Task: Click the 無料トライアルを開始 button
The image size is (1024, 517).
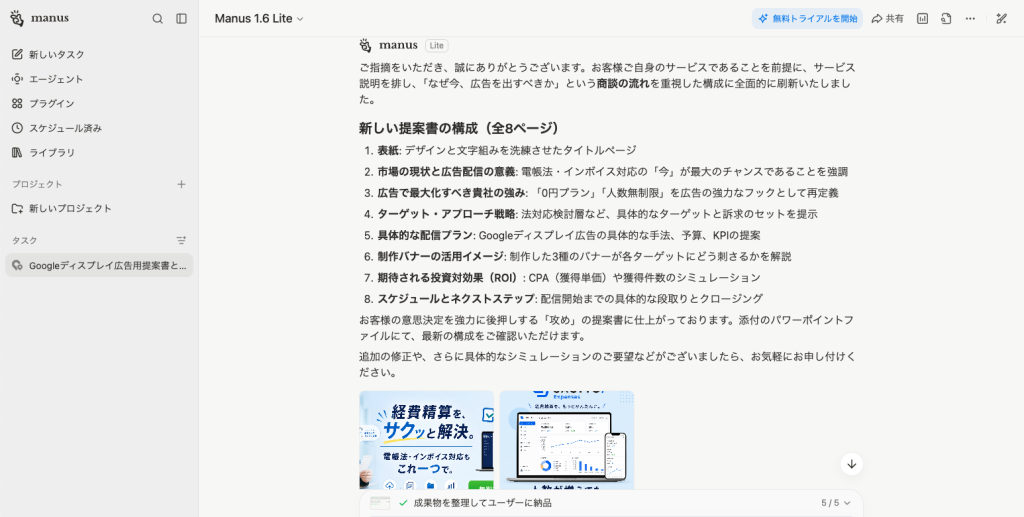Action: 807,19
